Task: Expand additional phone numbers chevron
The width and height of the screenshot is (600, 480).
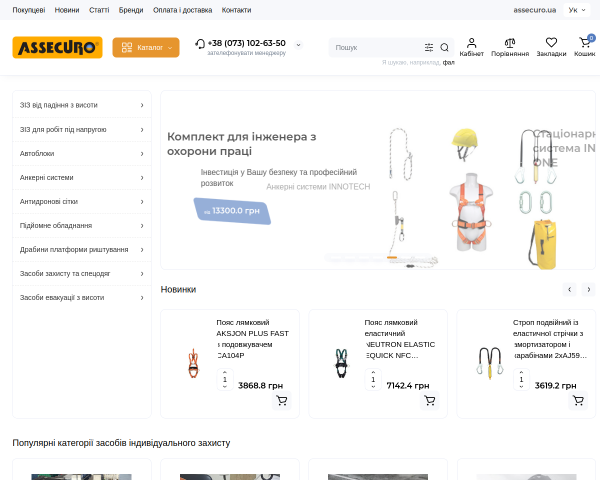Action: click(x=298, y=45)
